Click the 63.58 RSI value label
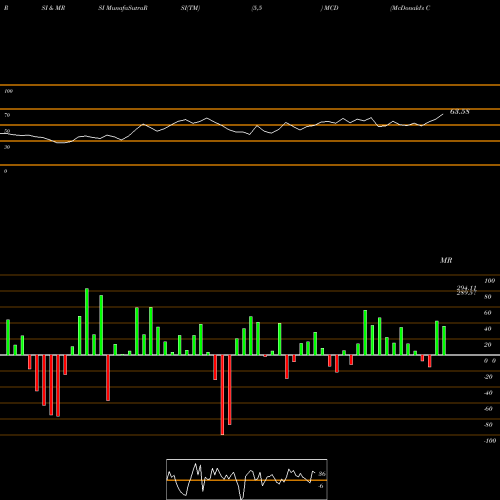This screenshot has width=500, height=500. pyautogui.click(x=460, y=112)
